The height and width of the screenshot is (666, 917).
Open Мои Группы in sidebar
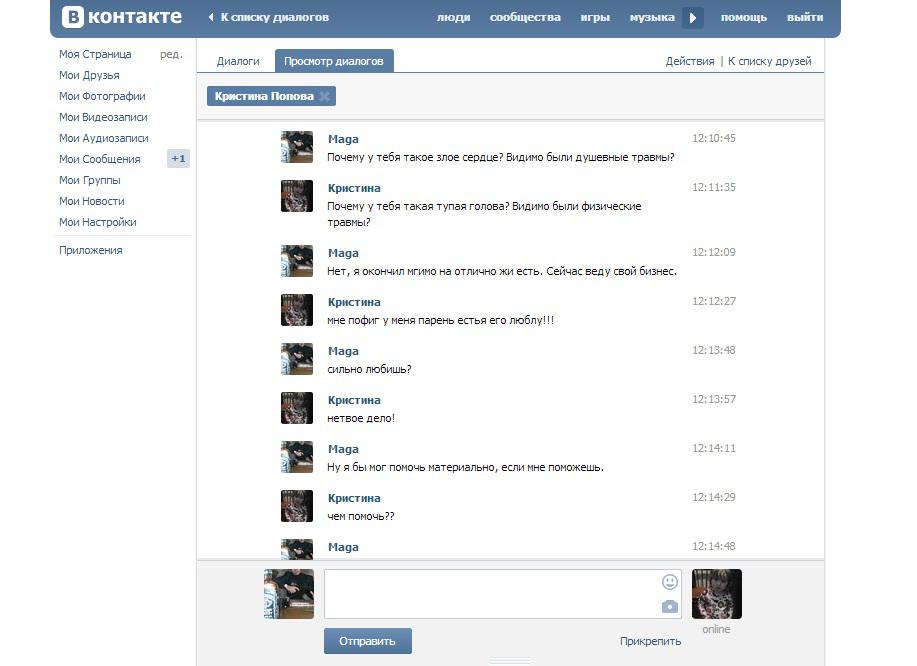tap(90, 180)
